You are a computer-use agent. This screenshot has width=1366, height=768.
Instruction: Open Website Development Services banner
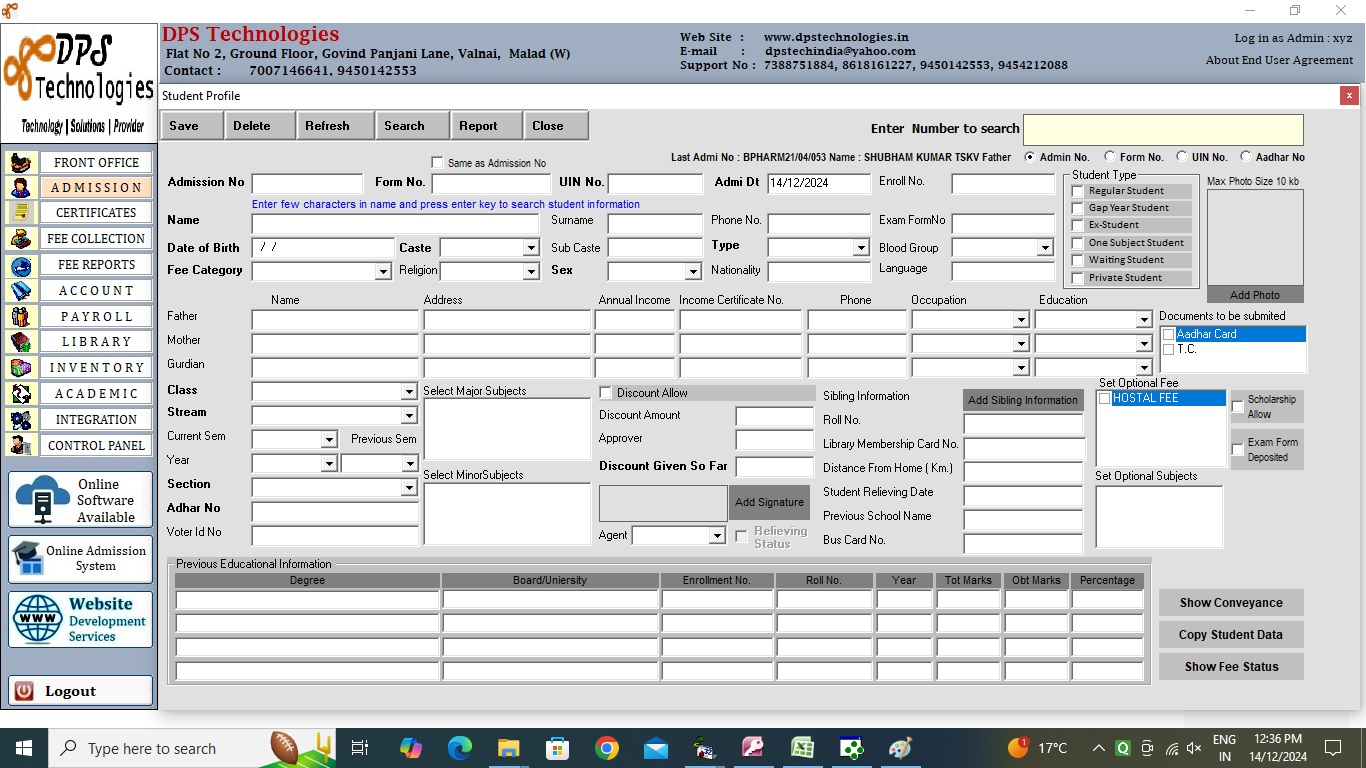pyautogui.click(x=81, y=619)
